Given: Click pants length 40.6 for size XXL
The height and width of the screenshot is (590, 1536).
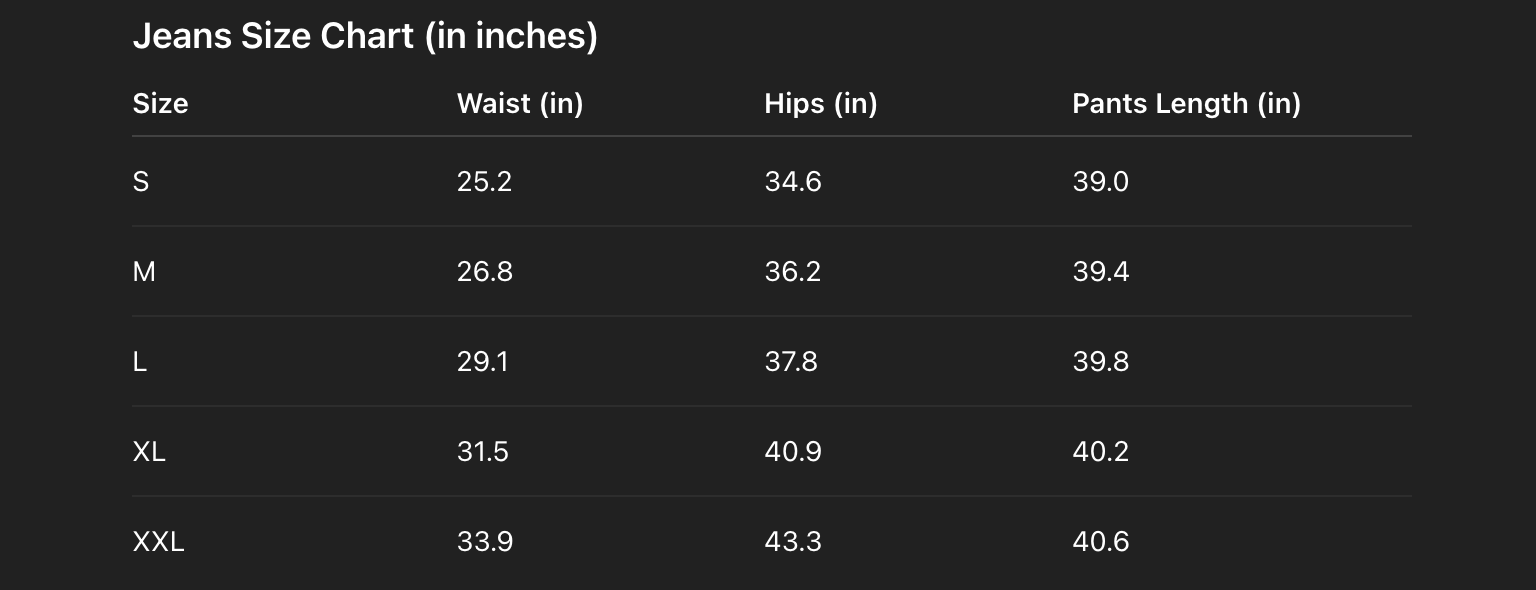Looking at the screenshot, I should [1100, 542].
